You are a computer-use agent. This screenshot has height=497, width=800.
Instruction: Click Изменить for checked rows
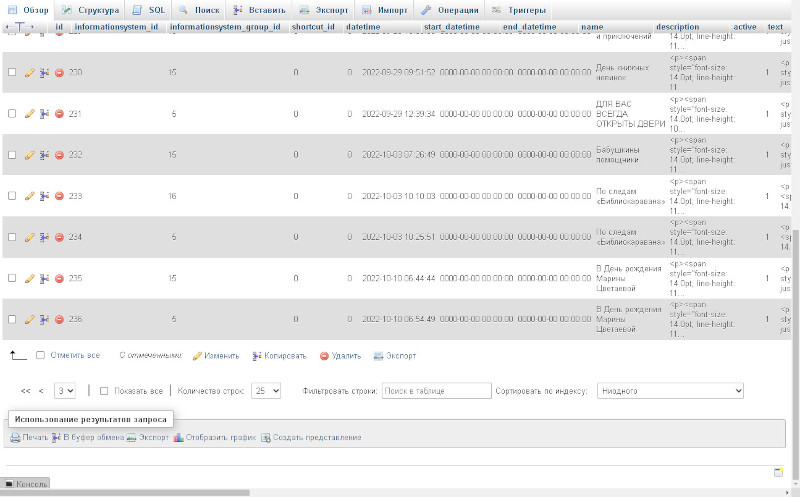coord(216,356)
